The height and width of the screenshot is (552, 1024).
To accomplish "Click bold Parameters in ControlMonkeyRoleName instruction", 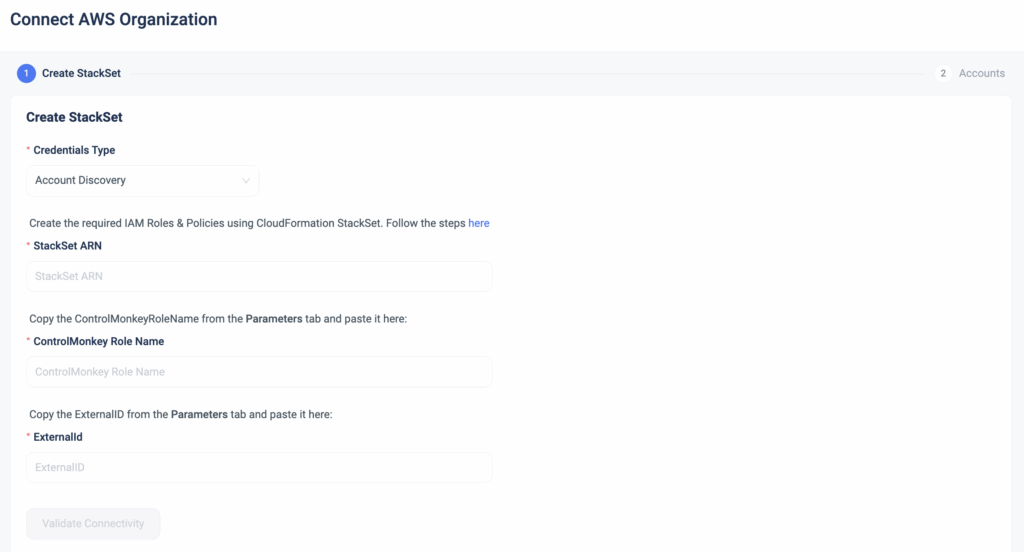I will [x=275, y=319].
